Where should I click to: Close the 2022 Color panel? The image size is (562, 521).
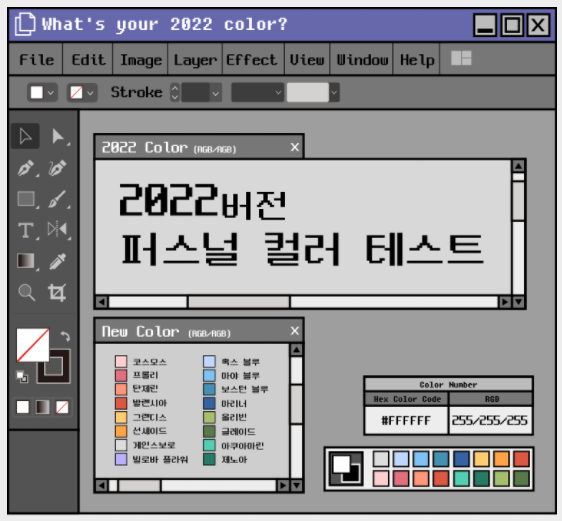point(295,147)
